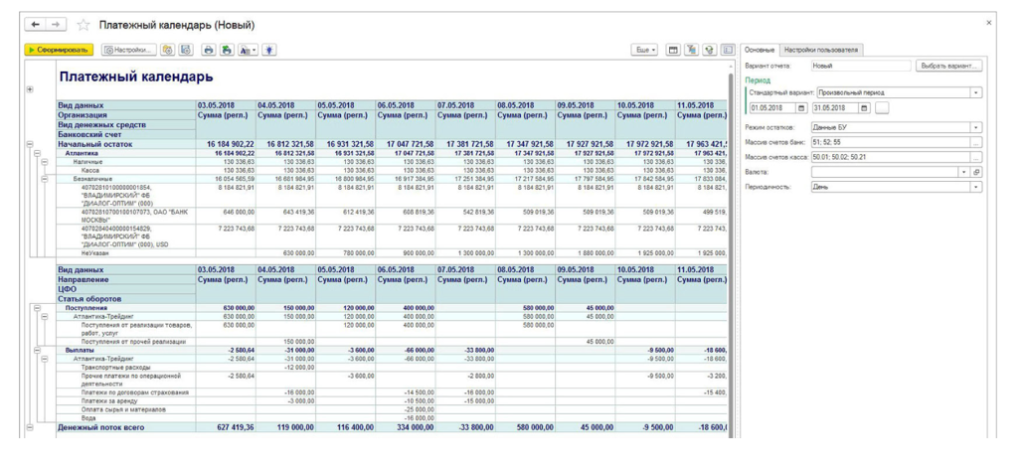The width and height of the screenshot is (1024, 470).
Task: Open calendar for end date 31.05.2018
Action: 865,108
